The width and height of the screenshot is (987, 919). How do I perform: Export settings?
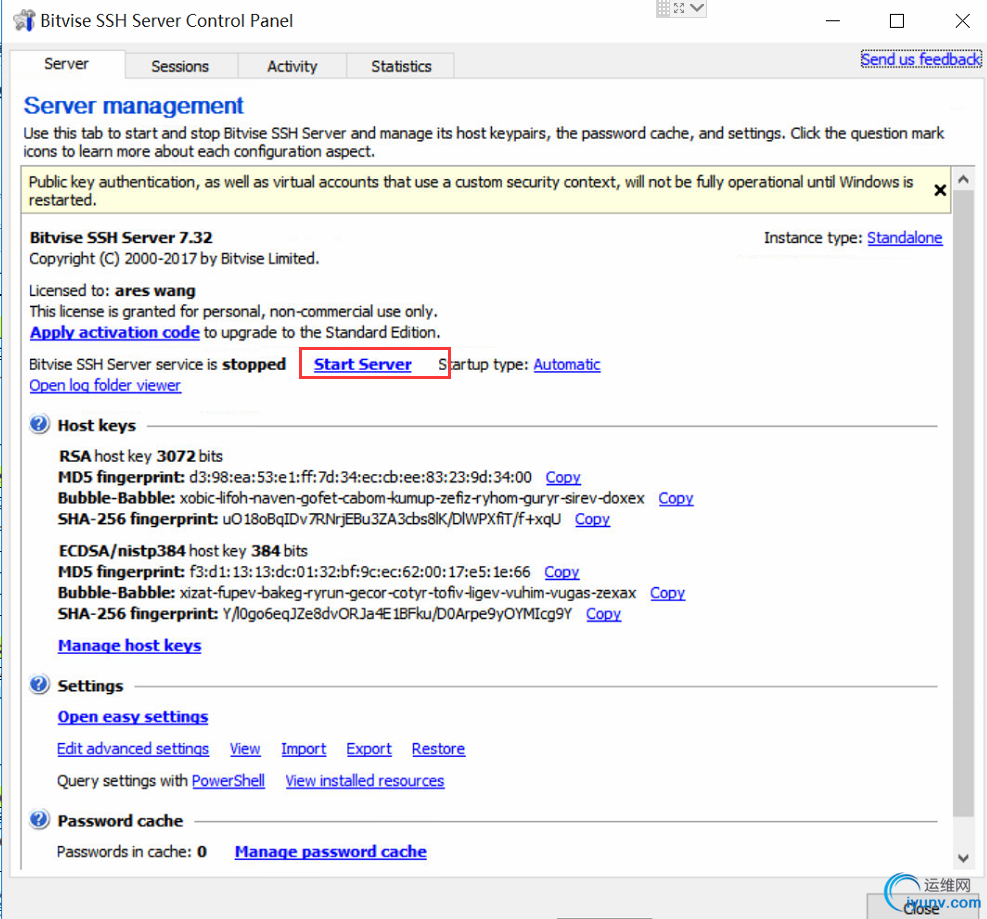(369, 749)
